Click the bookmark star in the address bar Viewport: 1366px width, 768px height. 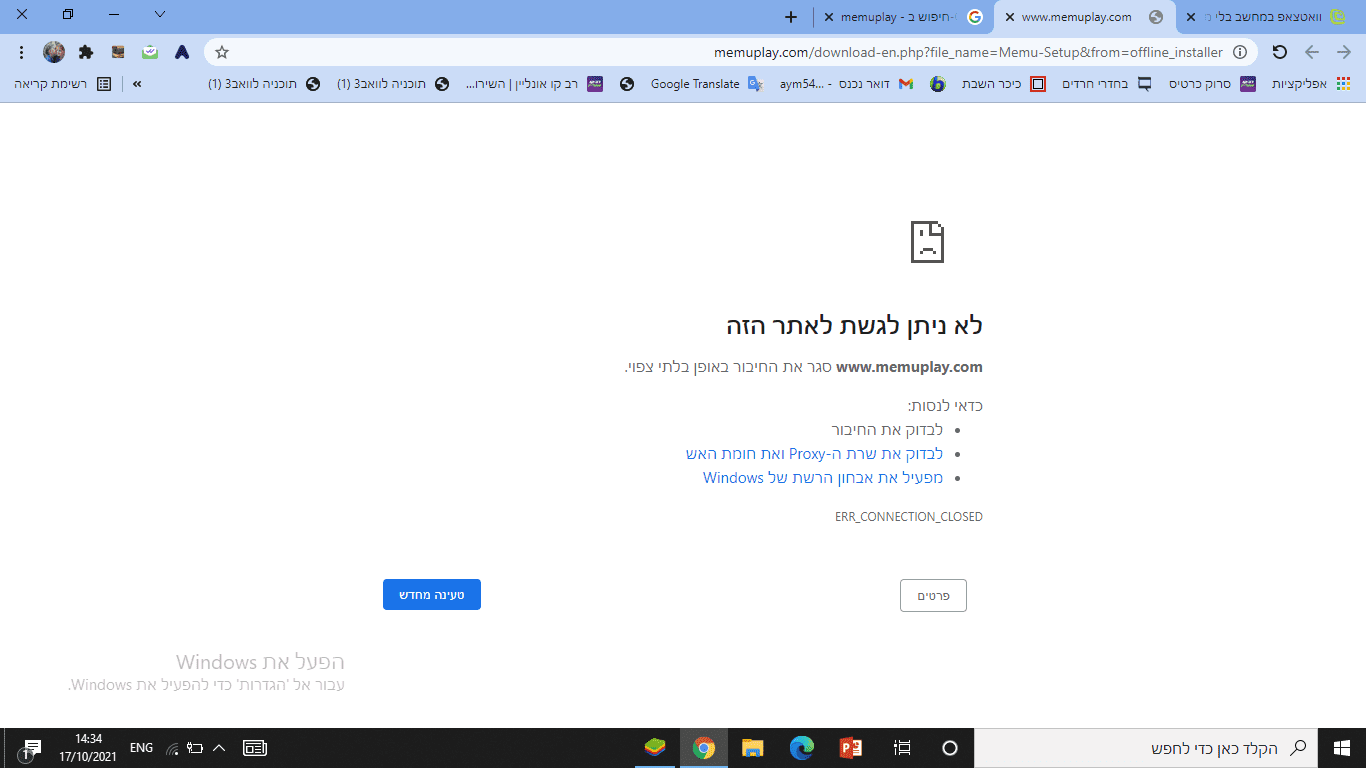point(222,52)
